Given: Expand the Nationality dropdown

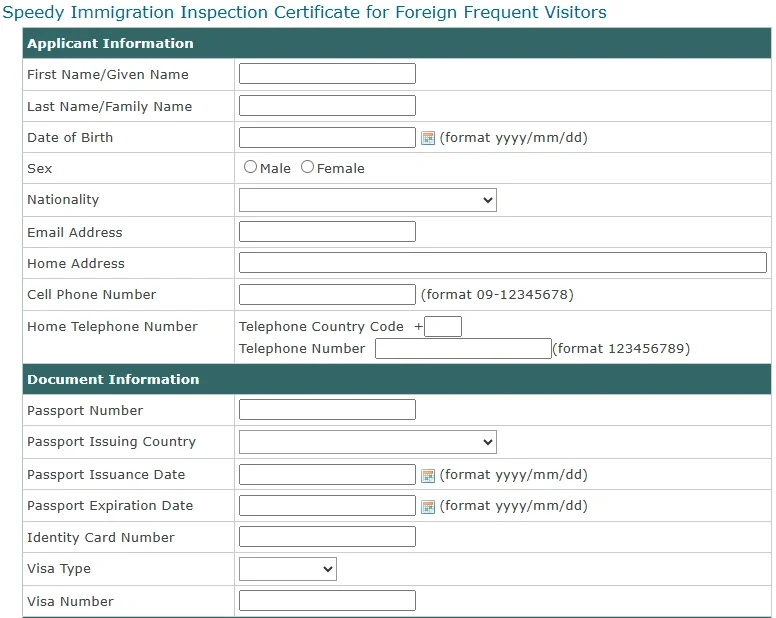Looking at the screenshot, I should point(367,200).
